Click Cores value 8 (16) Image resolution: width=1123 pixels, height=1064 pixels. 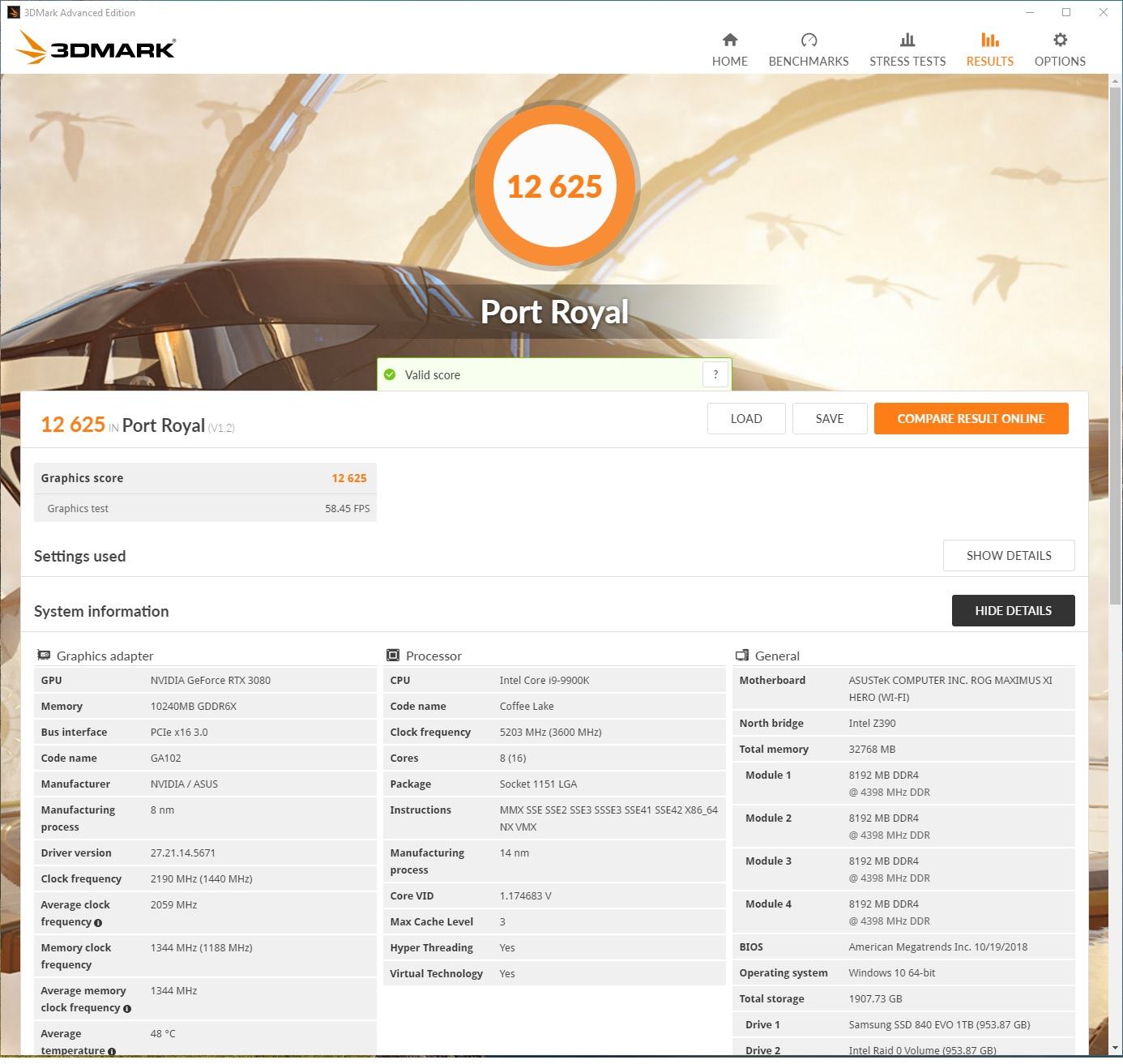(x=513, y=758)
